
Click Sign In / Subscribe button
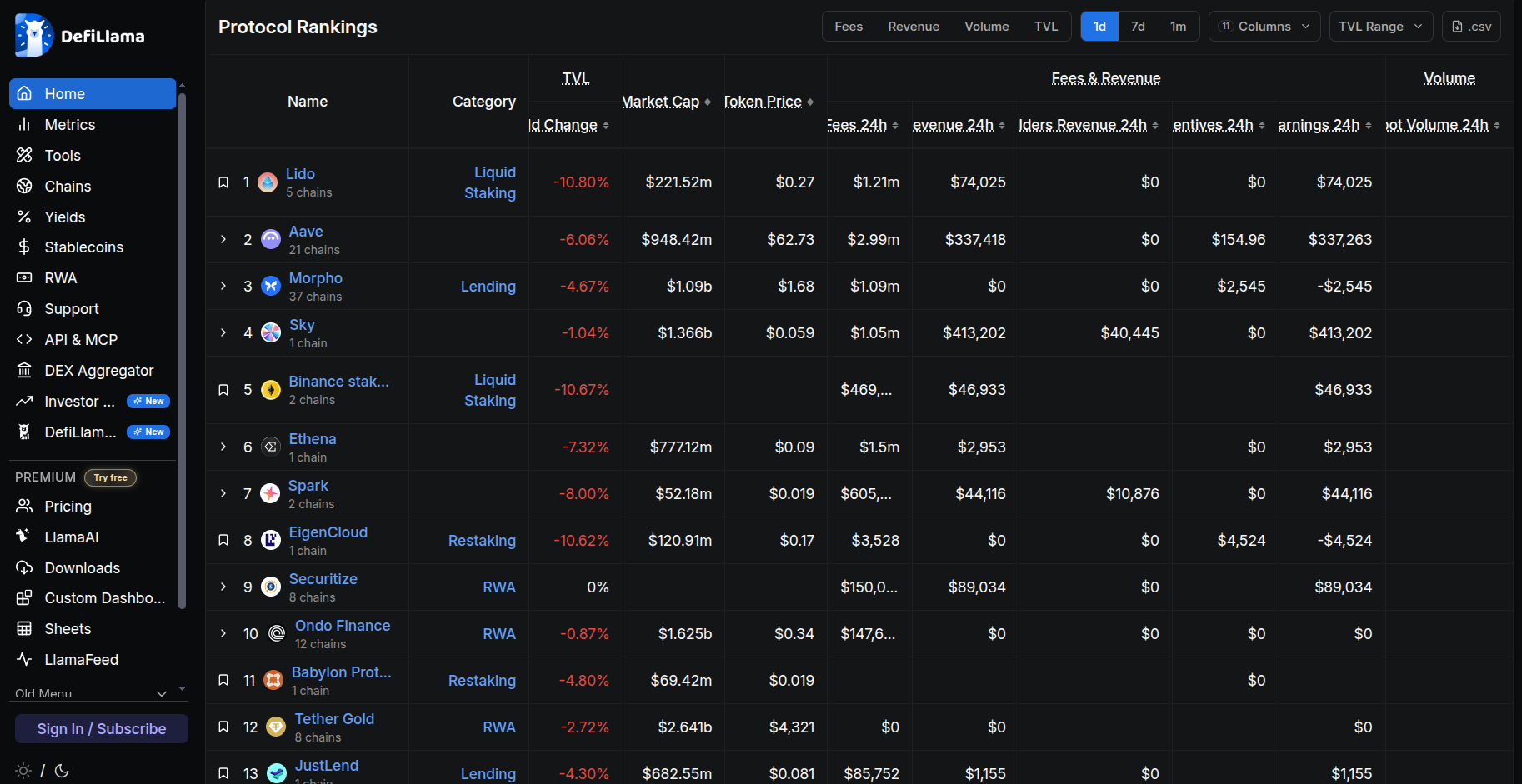pyautogui.click(x=102, y=729)
